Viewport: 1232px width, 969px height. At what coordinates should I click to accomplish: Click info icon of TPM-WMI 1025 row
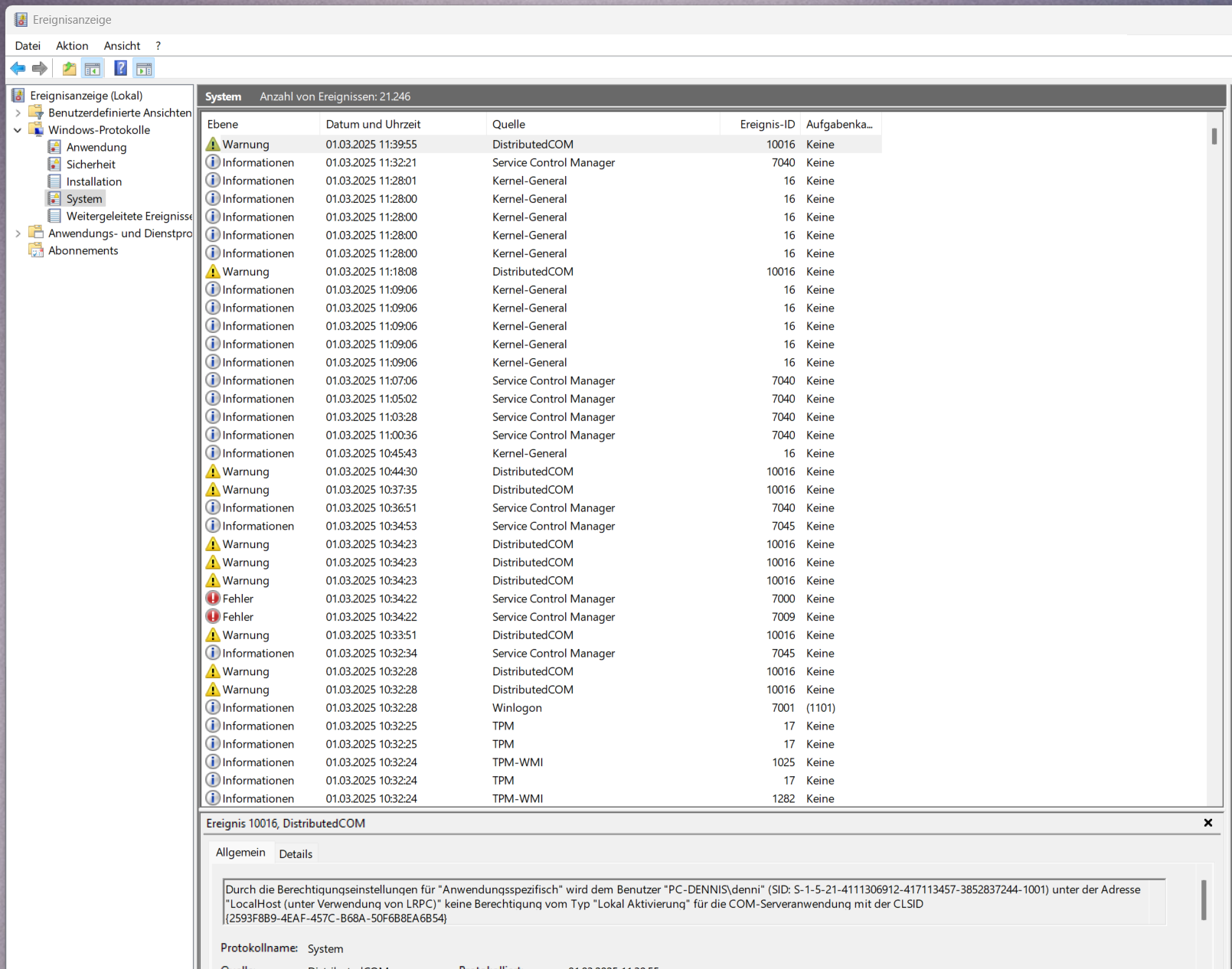pos(213,762)
